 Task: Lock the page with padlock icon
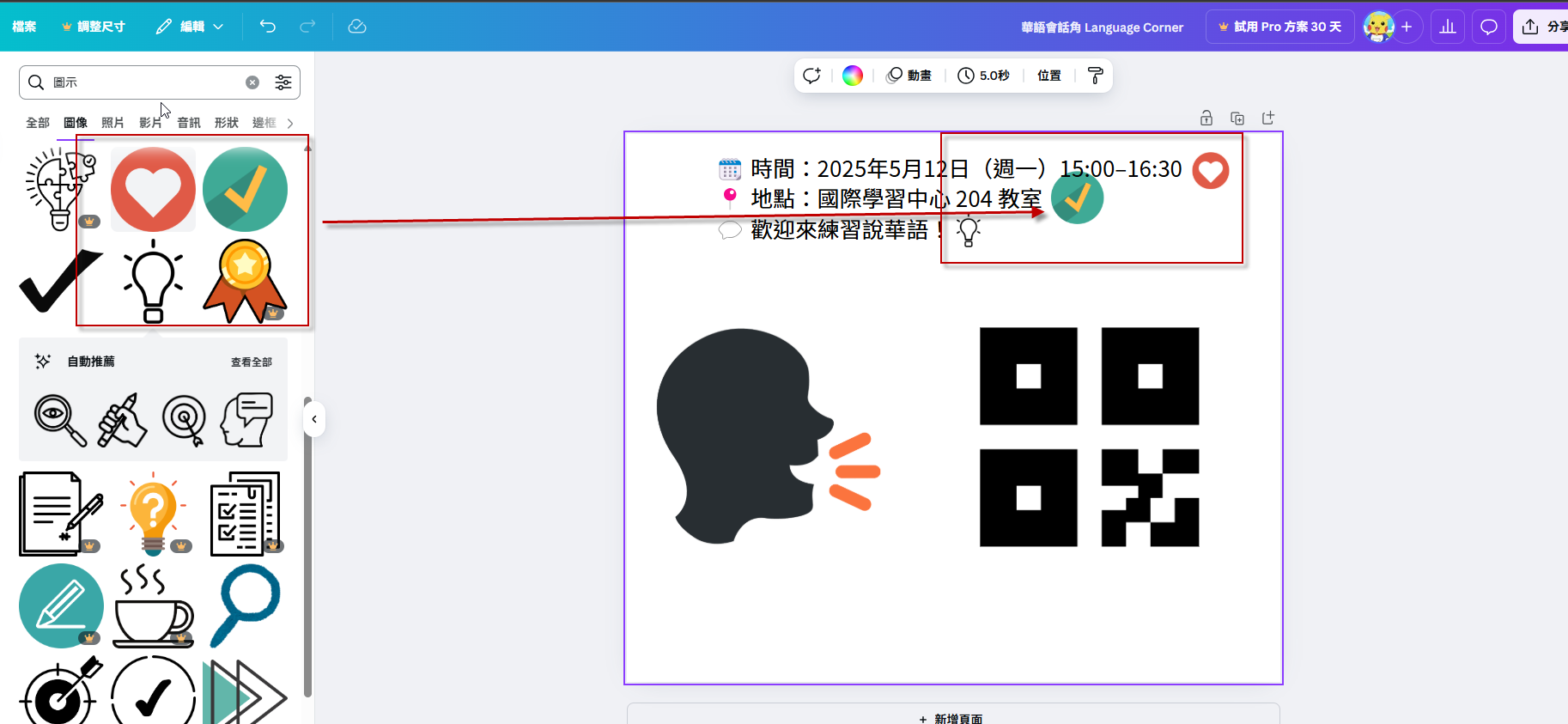click(x=1206, y=118)
